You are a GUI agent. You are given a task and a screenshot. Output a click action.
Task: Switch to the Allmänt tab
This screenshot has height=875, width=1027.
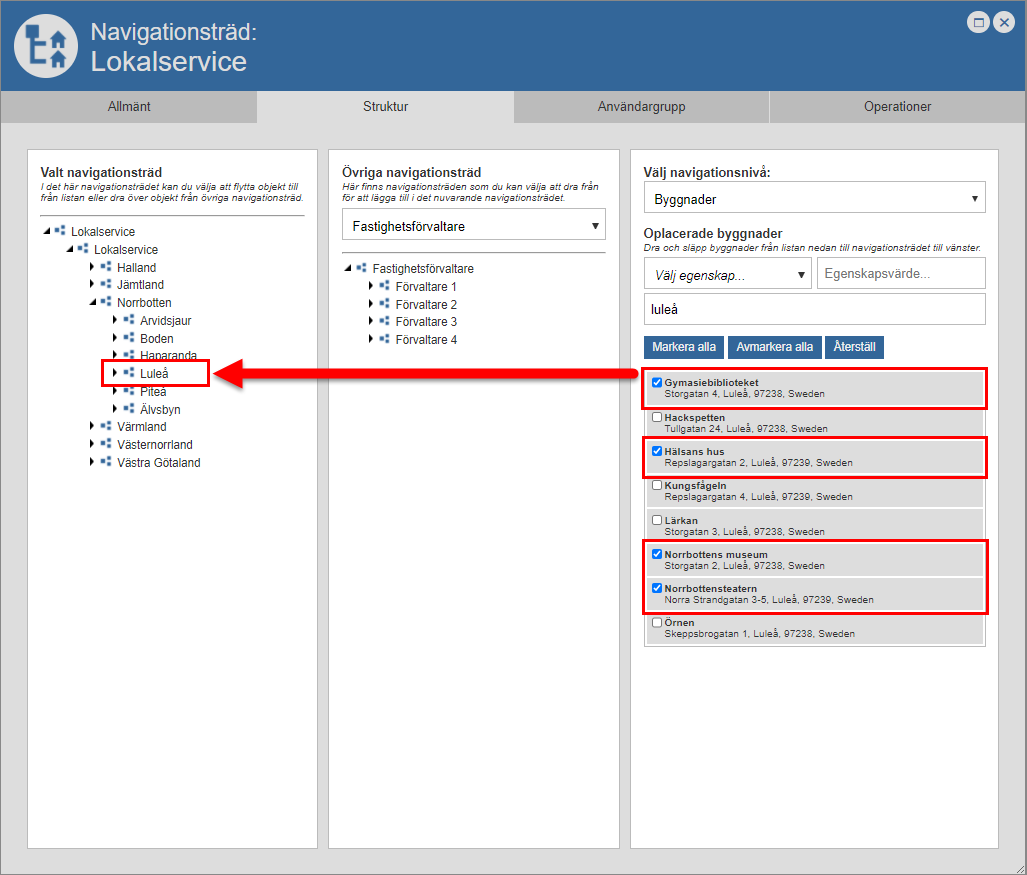pos(129,107)
